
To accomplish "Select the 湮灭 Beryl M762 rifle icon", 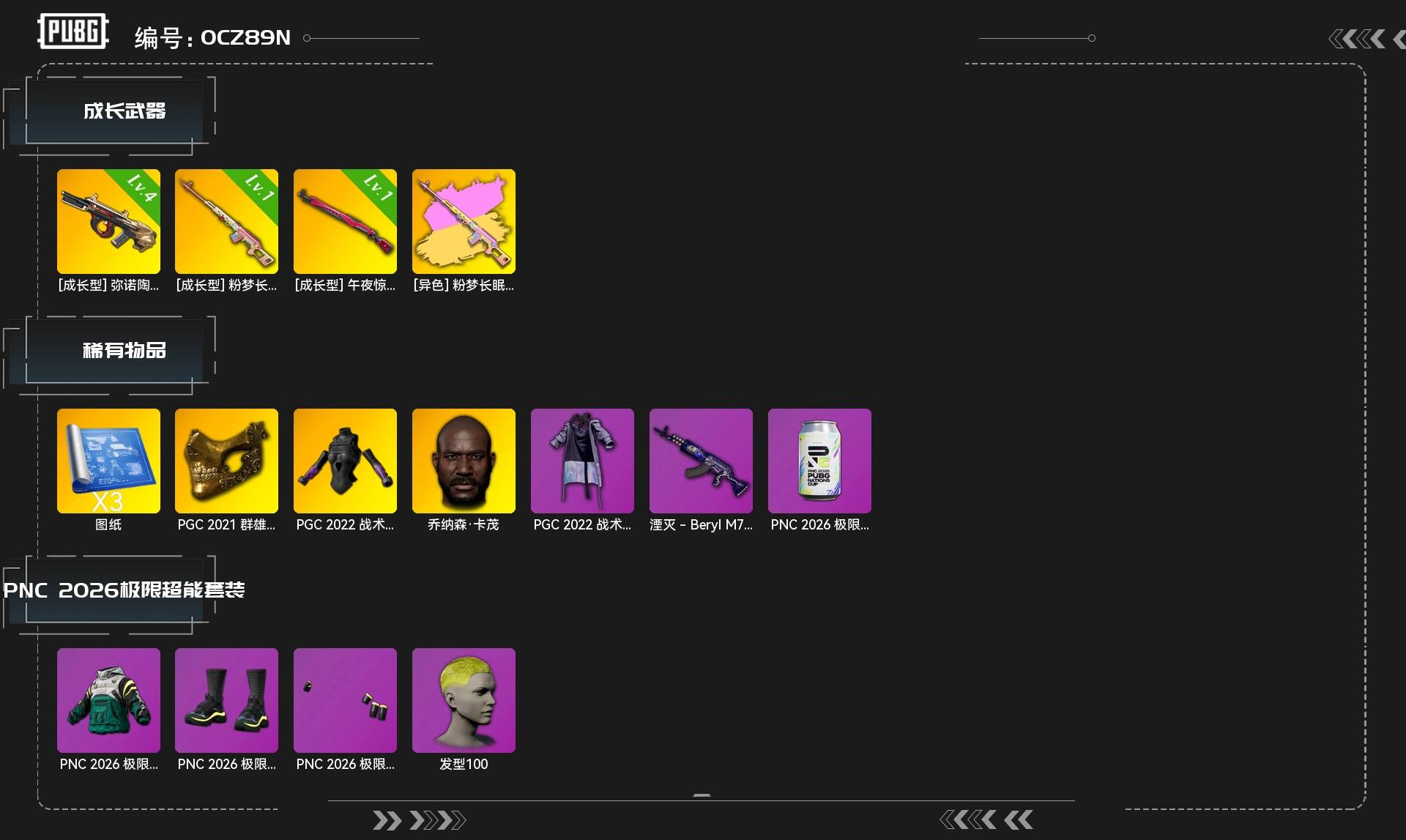I will [701, 461].
